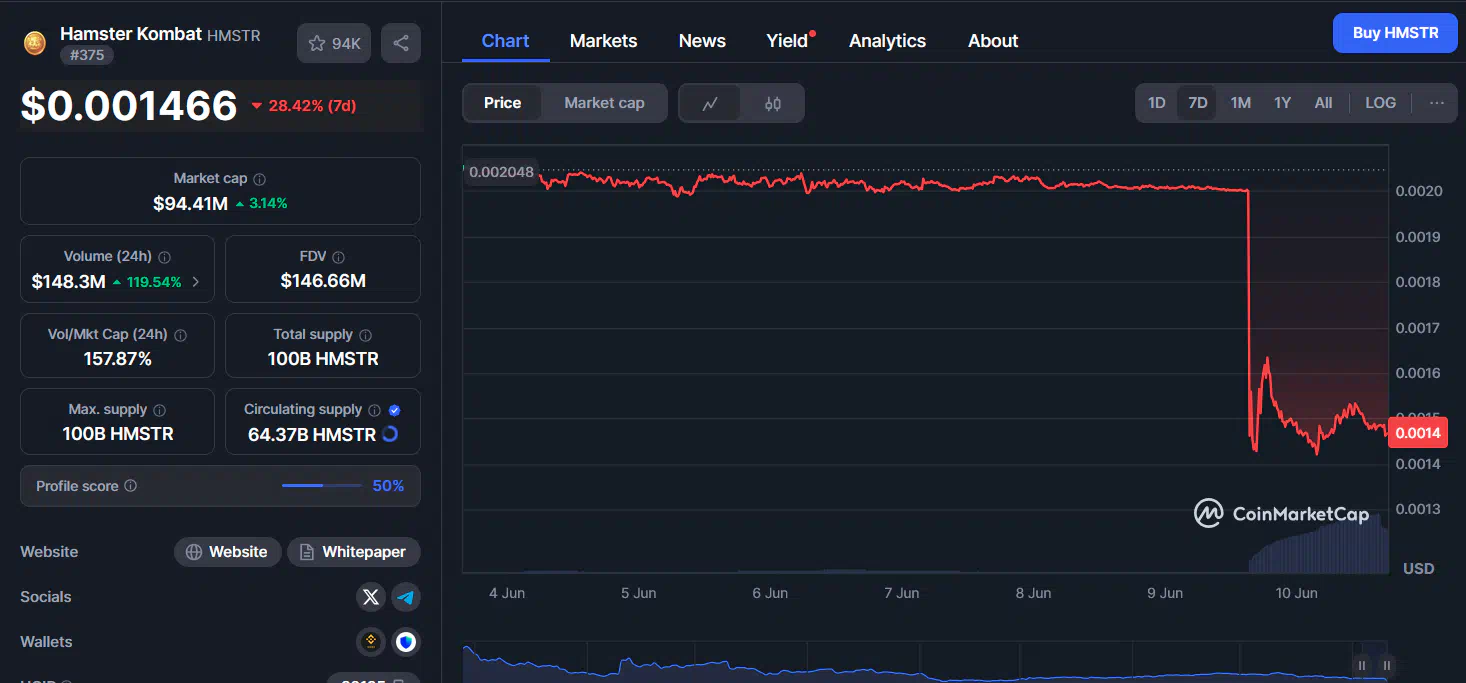
Task: Click the Circulating supply info icon
Action: 375,410
